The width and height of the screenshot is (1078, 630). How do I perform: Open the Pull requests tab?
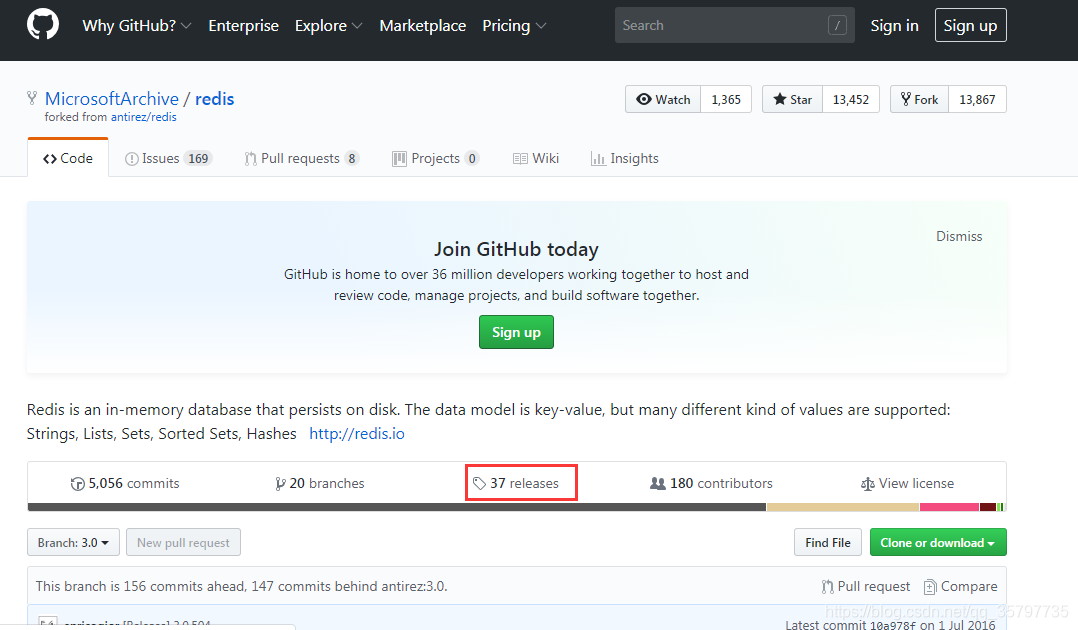[300, 158]
